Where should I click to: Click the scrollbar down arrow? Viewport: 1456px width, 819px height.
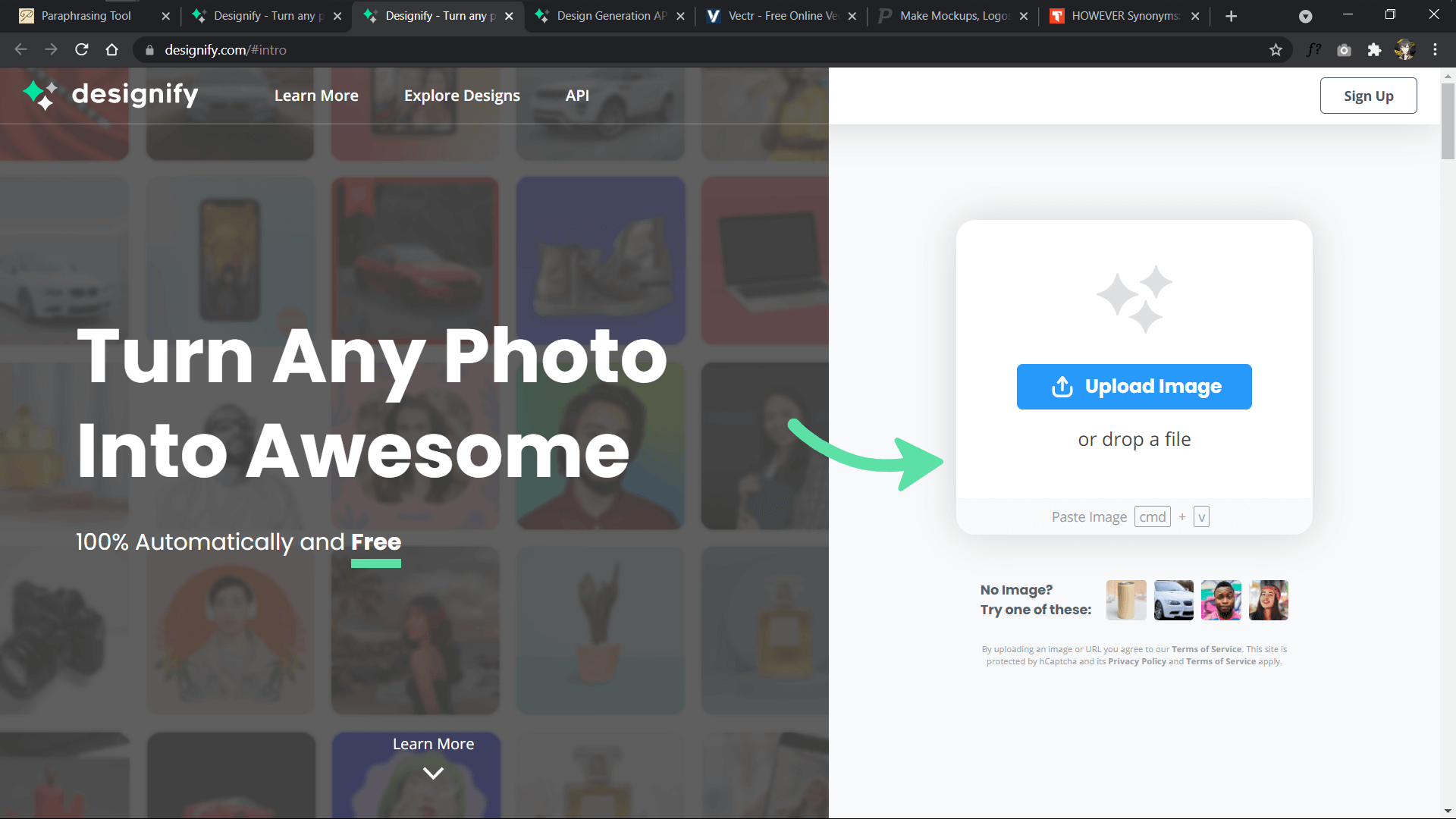[x=1448, y=811]
